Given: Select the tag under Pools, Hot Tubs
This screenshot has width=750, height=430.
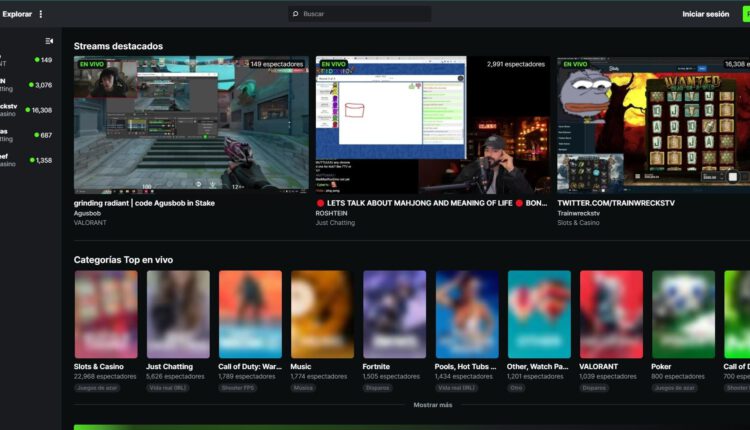Looking at the screenshot, I should tap(456, 388).
